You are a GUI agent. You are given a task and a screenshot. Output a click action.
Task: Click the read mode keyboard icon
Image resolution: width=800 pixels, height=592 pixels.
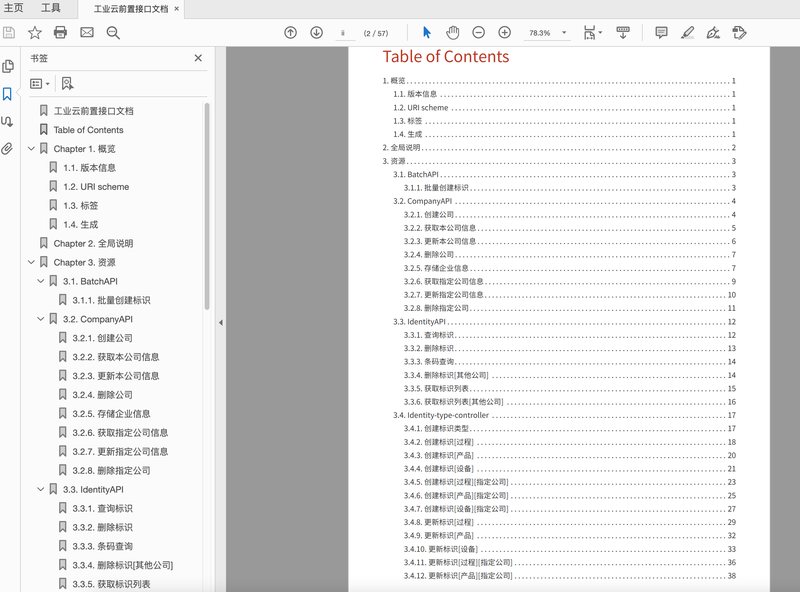click(623, 33)
